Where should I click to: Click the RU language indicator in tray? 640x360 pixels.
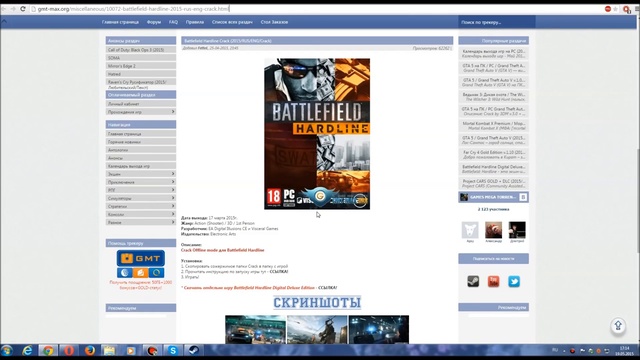point(555,350)
